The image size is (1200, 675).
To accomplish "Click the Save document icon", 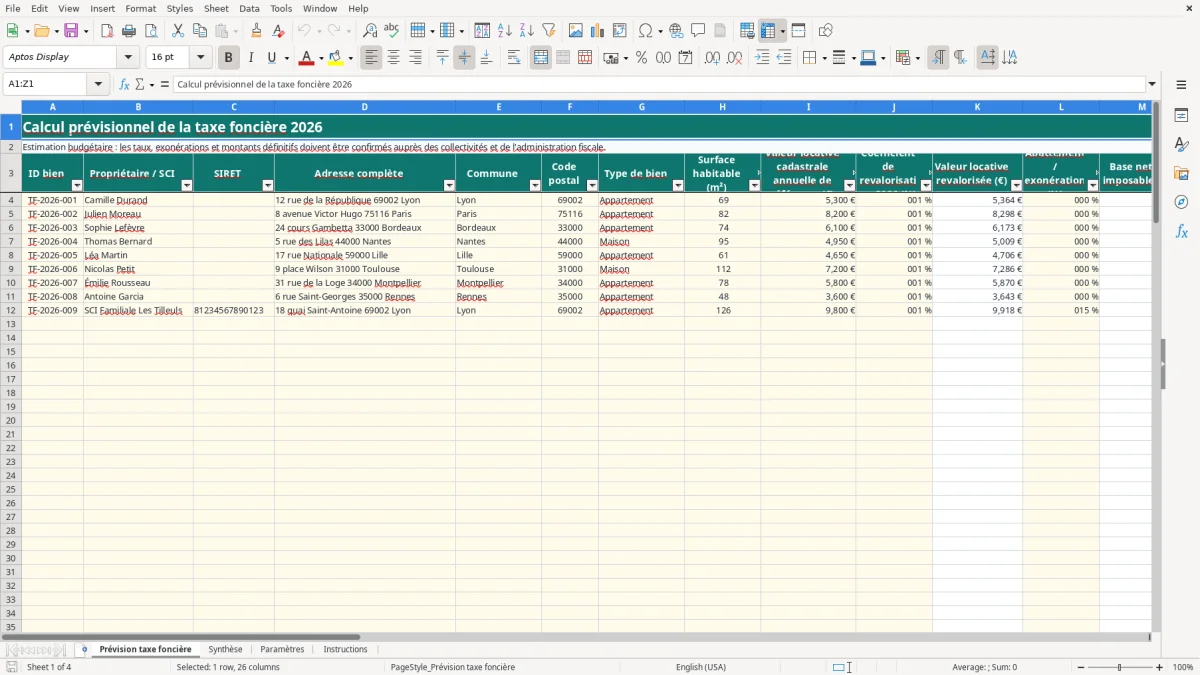I will coord(70,31).
